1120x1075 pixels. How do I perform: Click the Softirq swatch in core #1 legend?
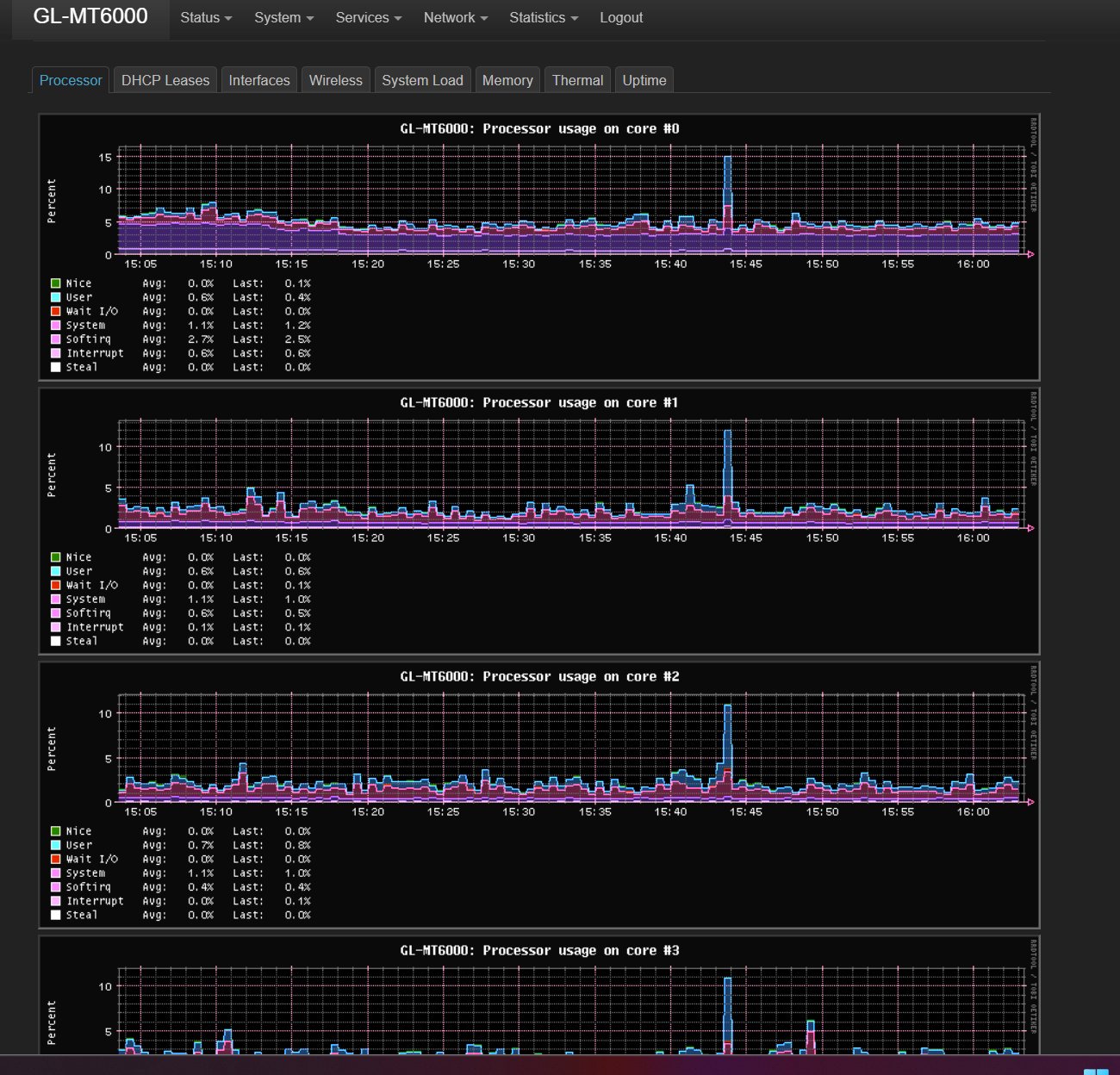click(55, 613)
